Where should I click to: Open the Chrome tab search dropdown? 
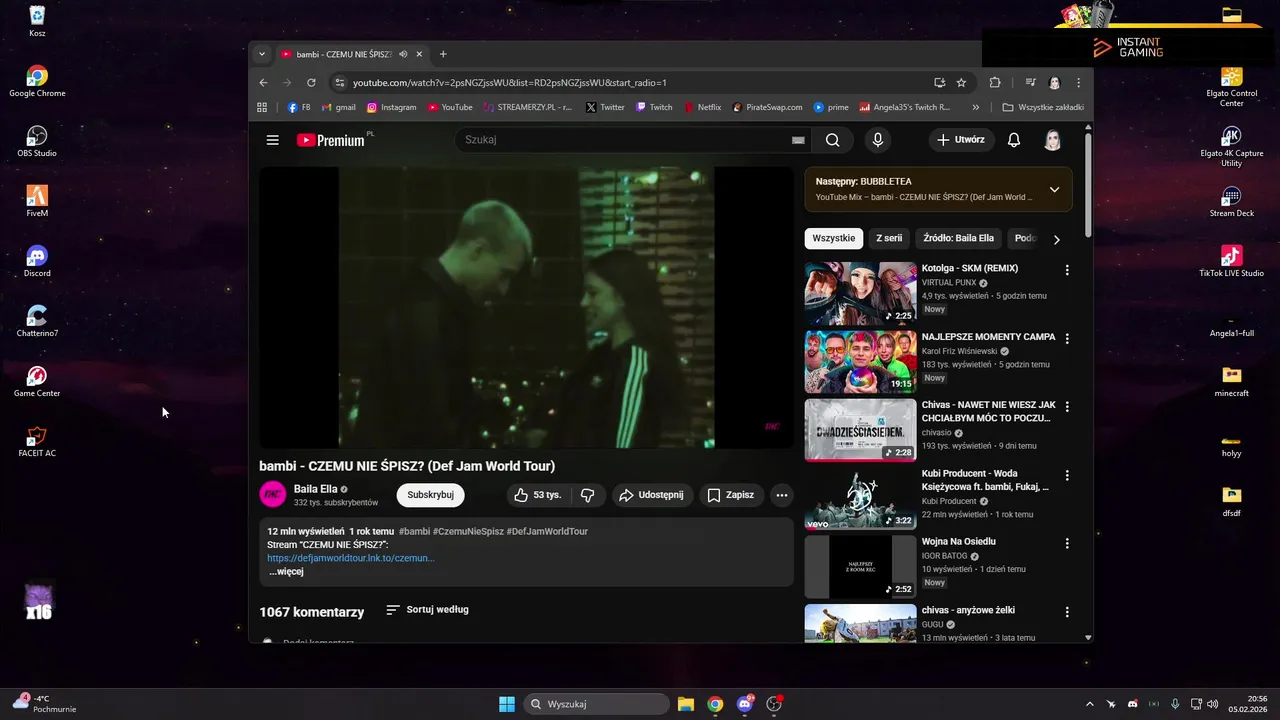pos(262,54)
